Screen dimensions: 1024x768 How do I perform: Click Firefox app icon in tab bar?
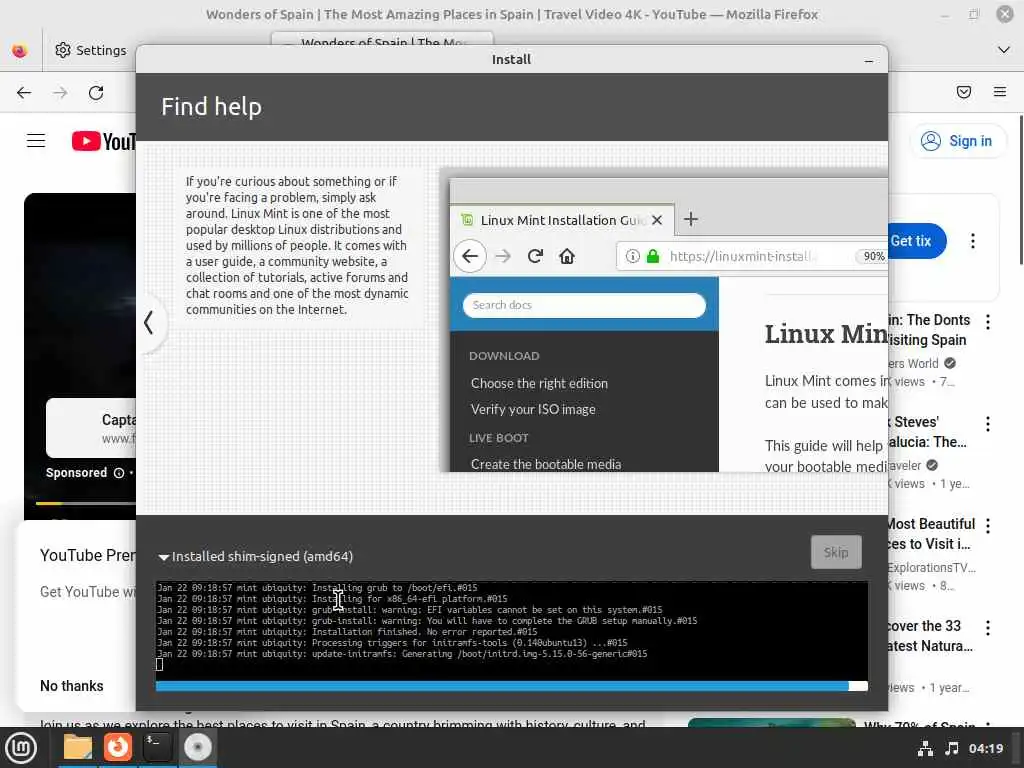[20, 50]
